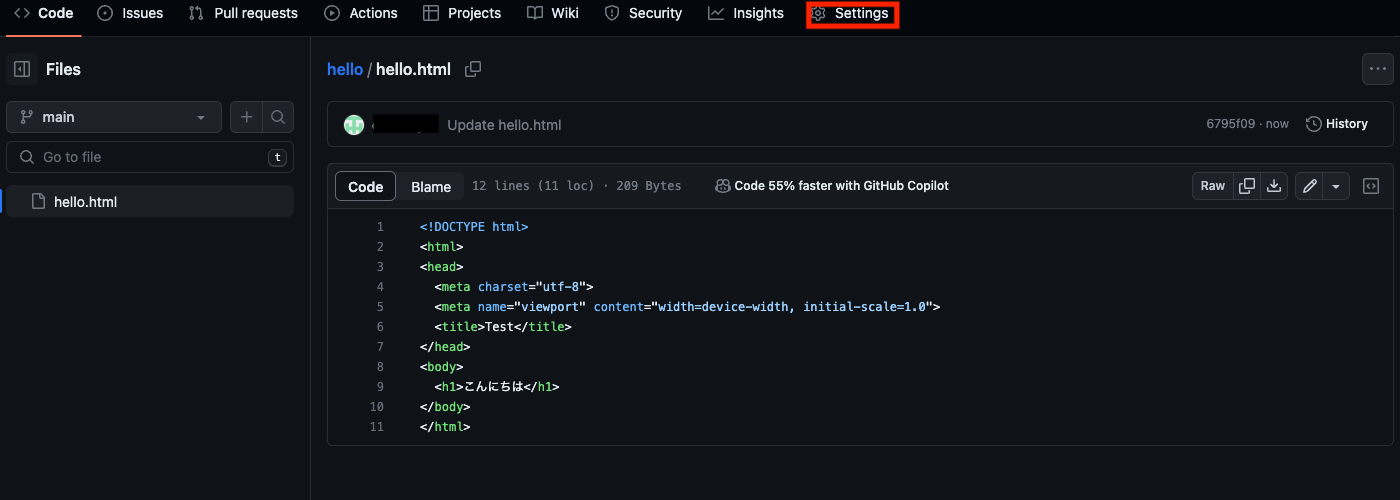Image resolution: width=1400 pixels, height=500 pixels.
Task: View the Security tab
Action: point(644,13)
